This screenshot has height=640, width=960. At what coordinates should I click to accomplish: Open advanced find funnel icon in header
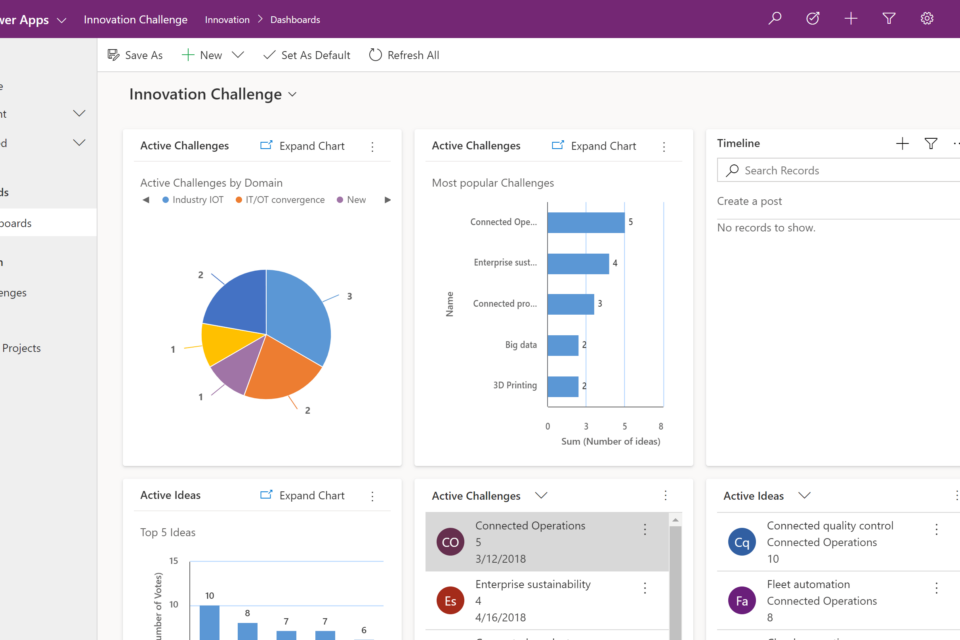tap(889, 19)
